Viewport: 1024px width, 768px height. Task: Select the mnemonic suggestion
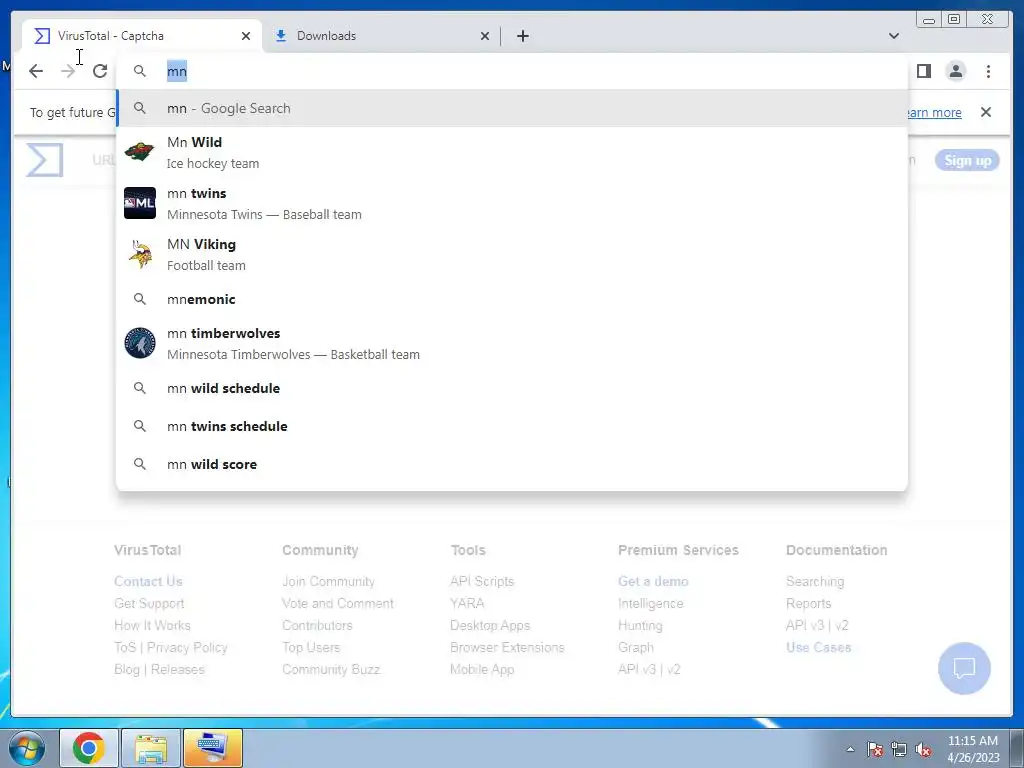511,299
